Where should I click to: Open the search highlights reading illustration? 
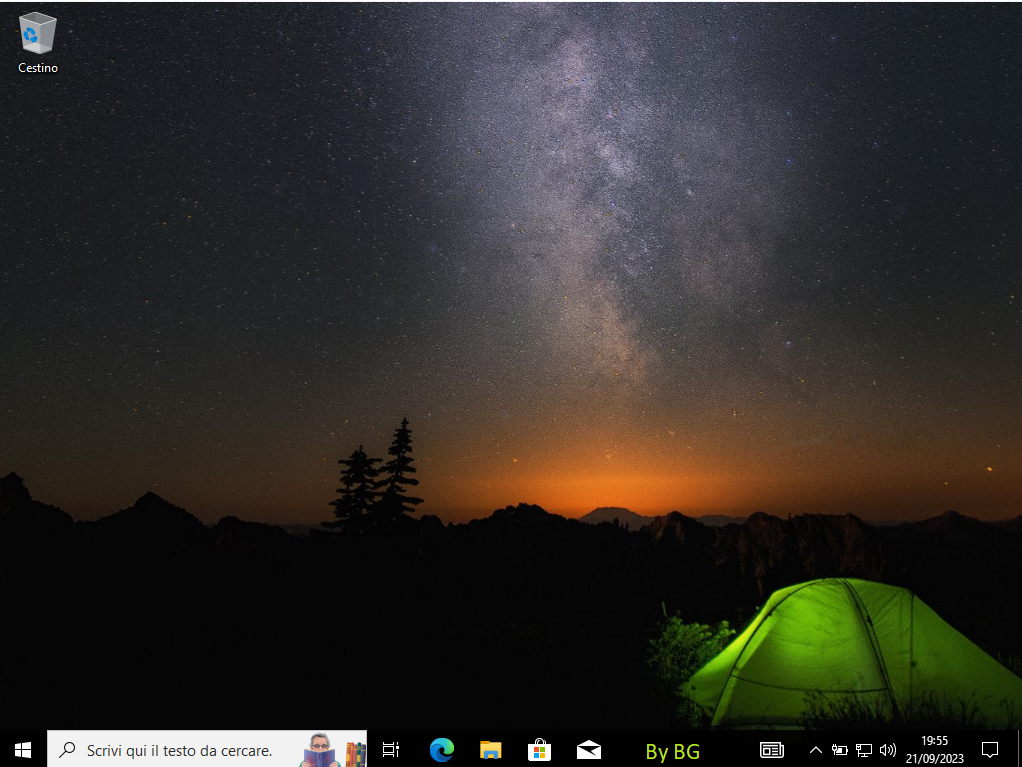tap(333, 750)
